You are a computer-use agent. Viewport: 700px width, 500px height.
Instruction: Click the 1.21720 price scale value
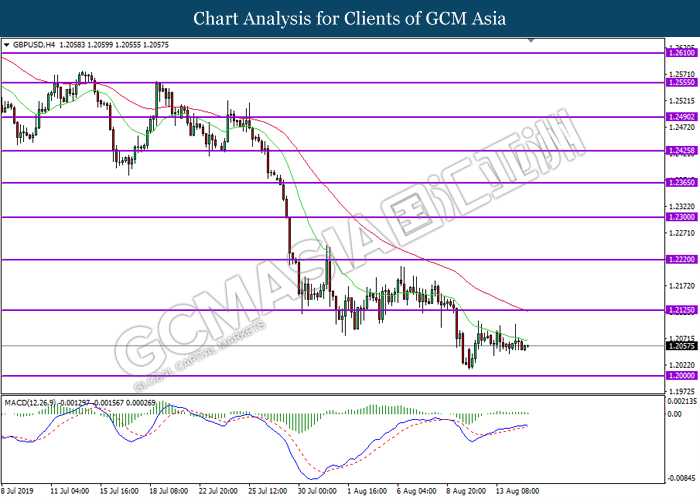[682, 286]
